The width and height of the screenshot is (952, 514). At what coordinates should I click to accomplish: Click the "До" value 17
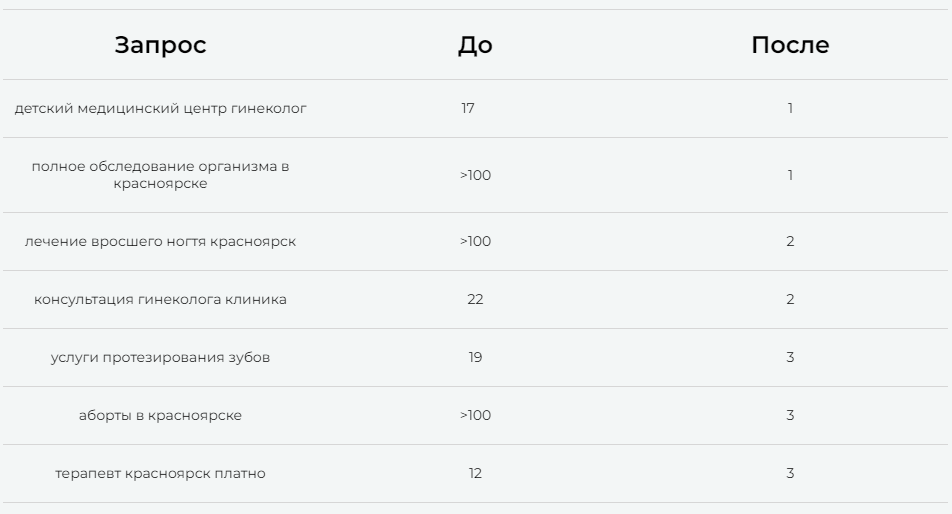click(468, 108)
